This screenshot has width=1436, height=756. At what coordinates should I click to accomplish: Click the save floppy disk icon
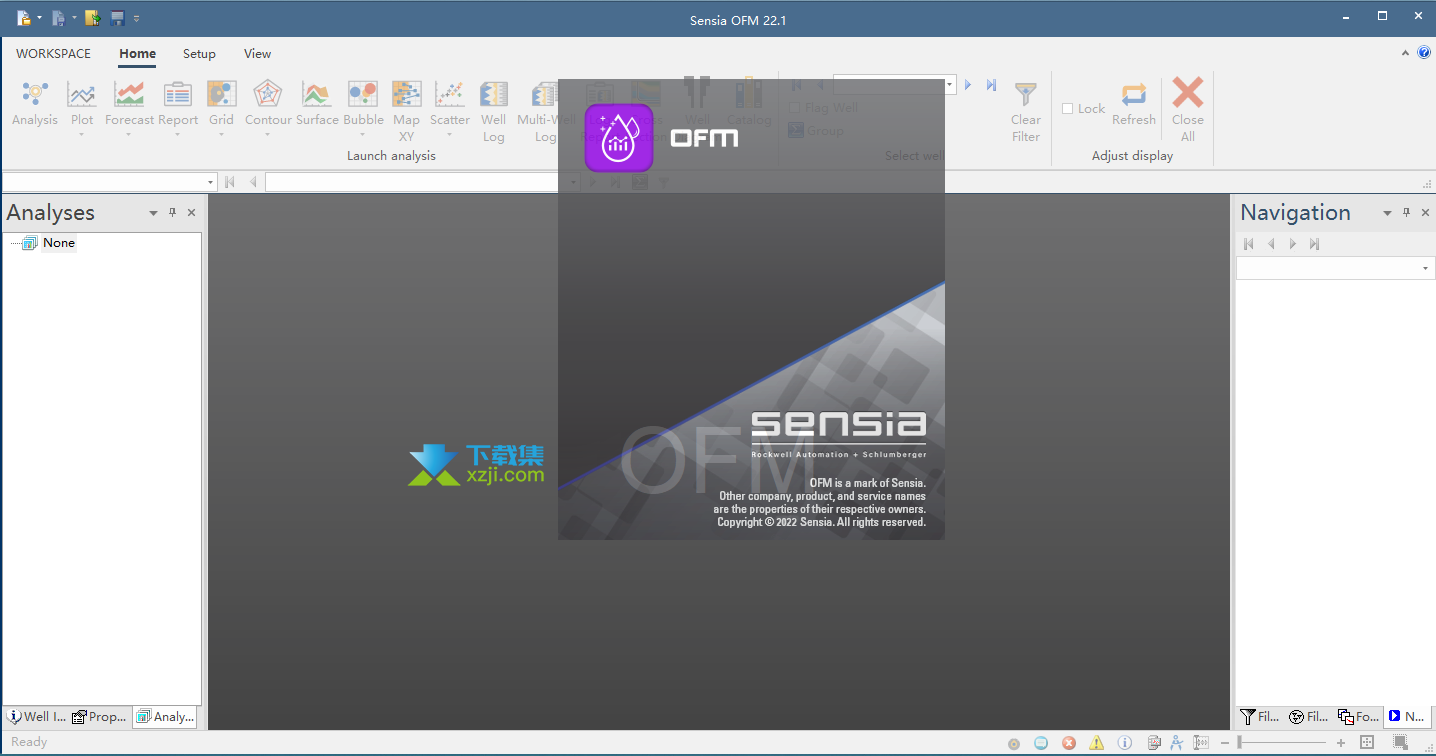point(118,18)
